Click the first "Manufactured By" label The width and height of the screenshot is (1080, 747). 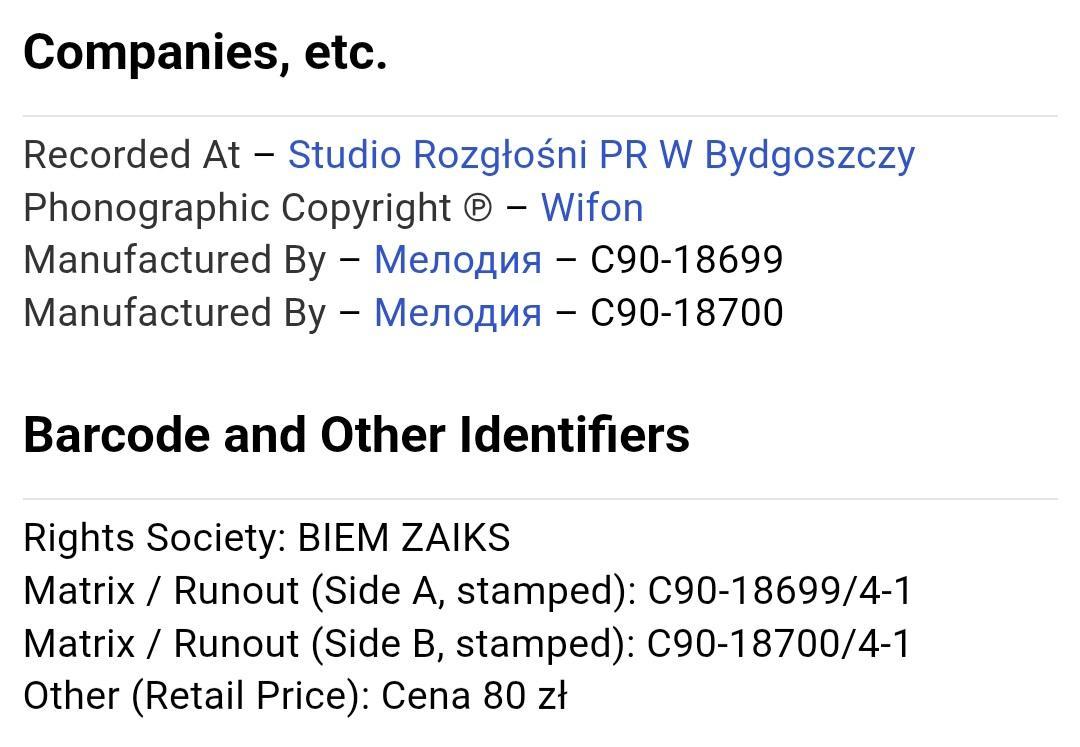click(174, 260)
